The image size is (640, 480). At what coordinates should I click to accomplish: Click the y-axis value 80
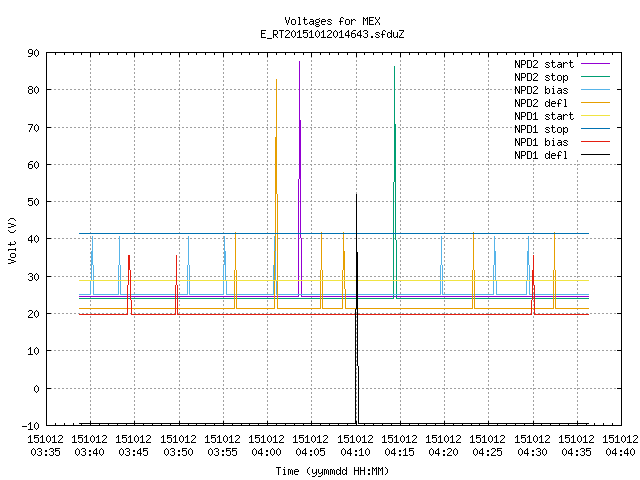point(33,90)
